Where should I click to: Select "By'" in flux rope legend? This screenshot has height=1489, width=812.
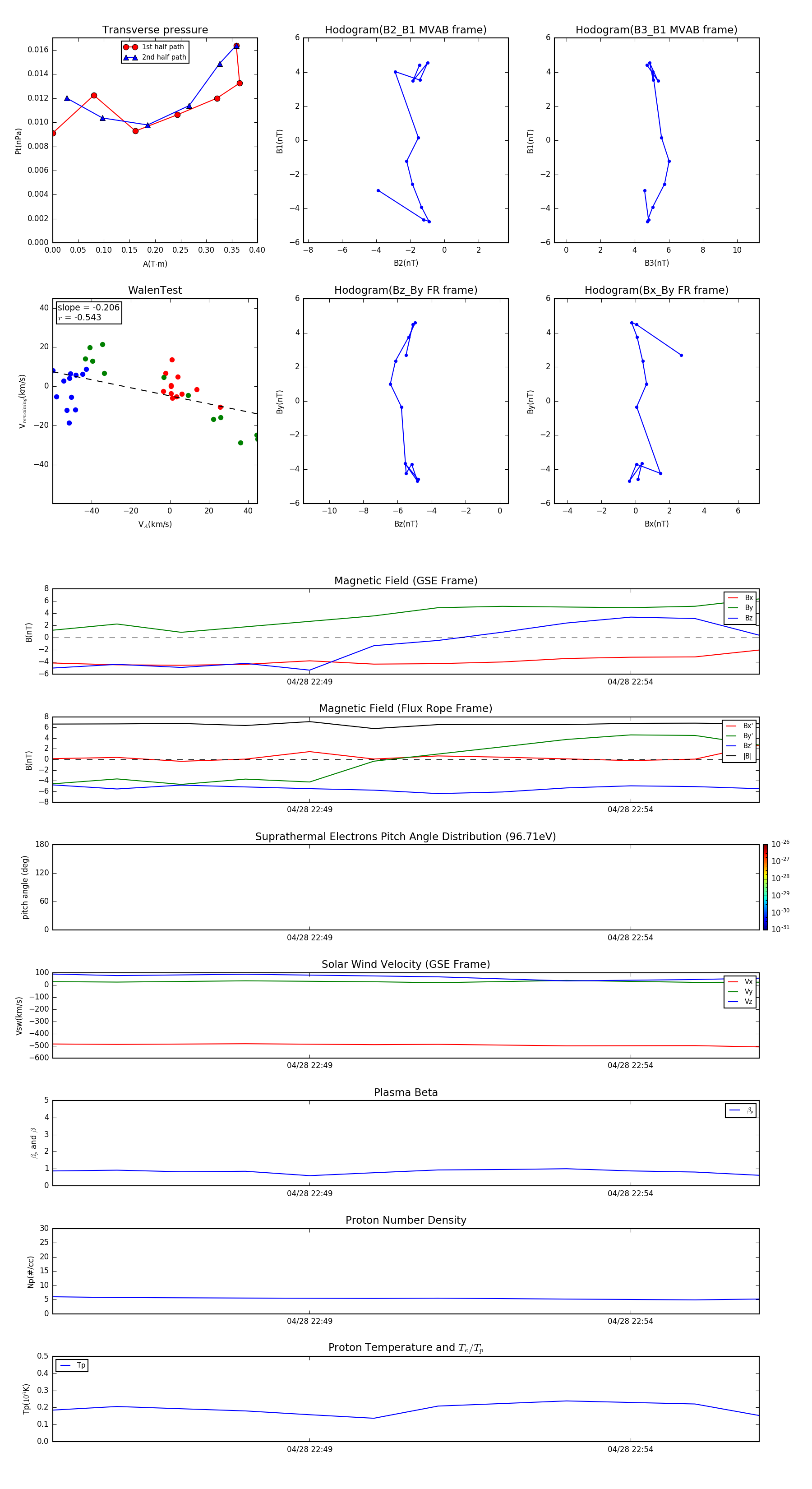[x=740, y=736]
